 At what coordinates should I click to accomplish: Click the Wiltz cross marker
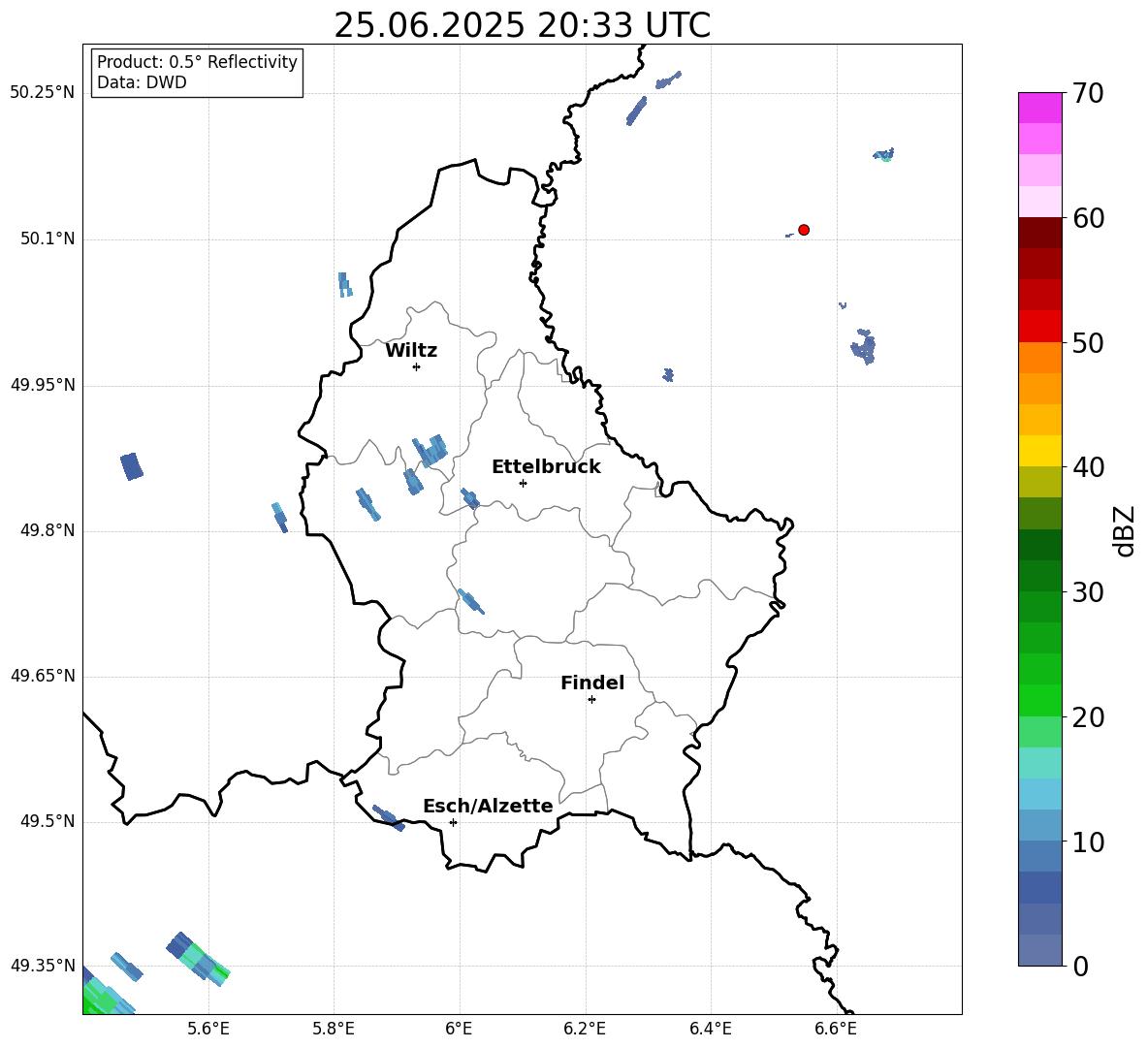[x=417, y=366]
